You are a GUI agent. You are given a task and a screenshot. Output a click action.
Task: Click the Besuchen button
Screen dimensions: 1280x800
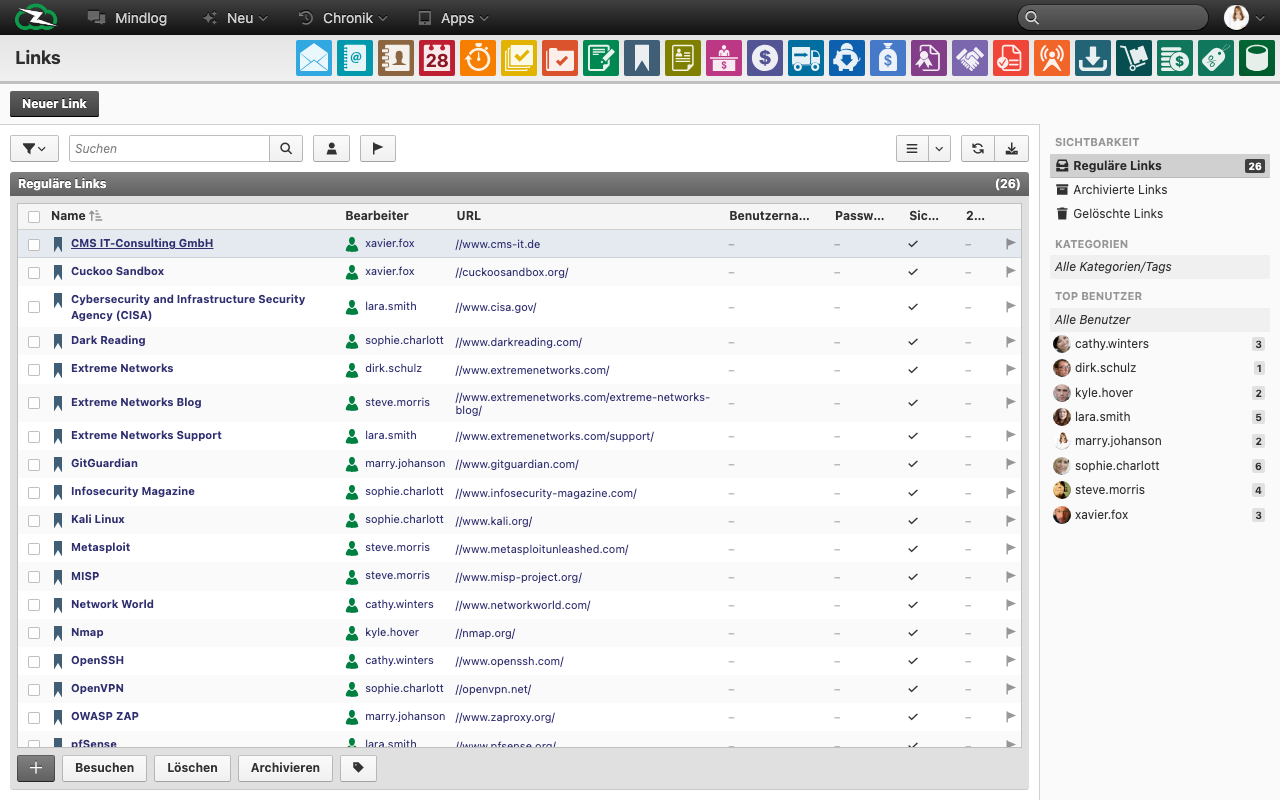(x=105, y=768)
